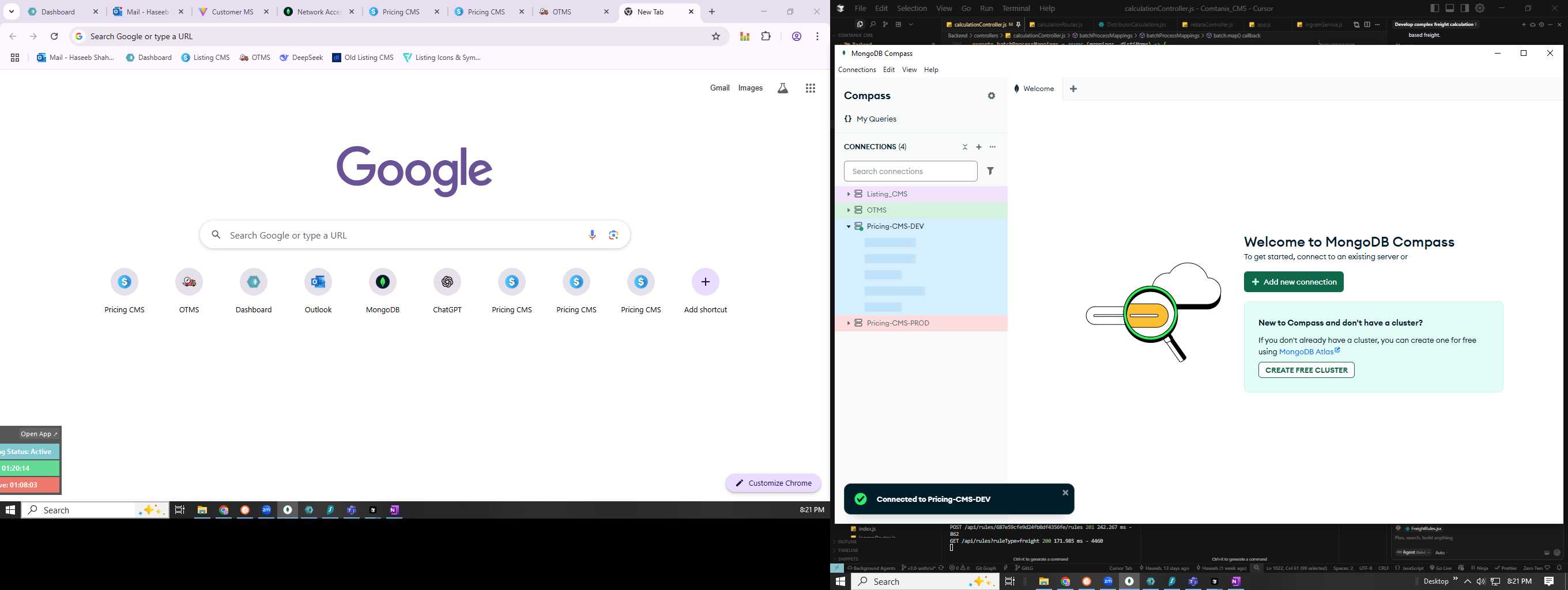Image resolution: width=1568 pixels, height=590 pixels.
Task: Open the Connections menu in Compass
Action: coord(857,70)
